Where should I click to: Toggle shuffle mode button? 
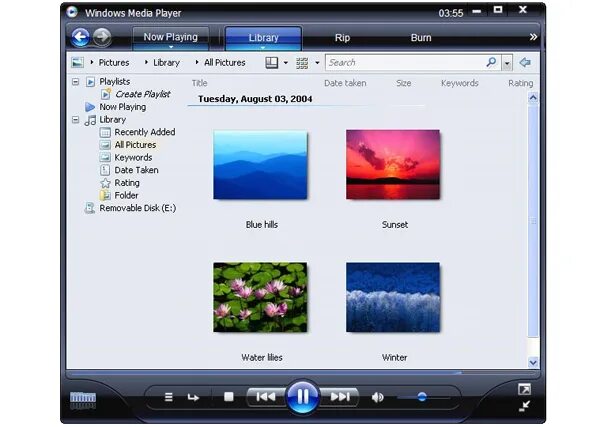point(168,398)
